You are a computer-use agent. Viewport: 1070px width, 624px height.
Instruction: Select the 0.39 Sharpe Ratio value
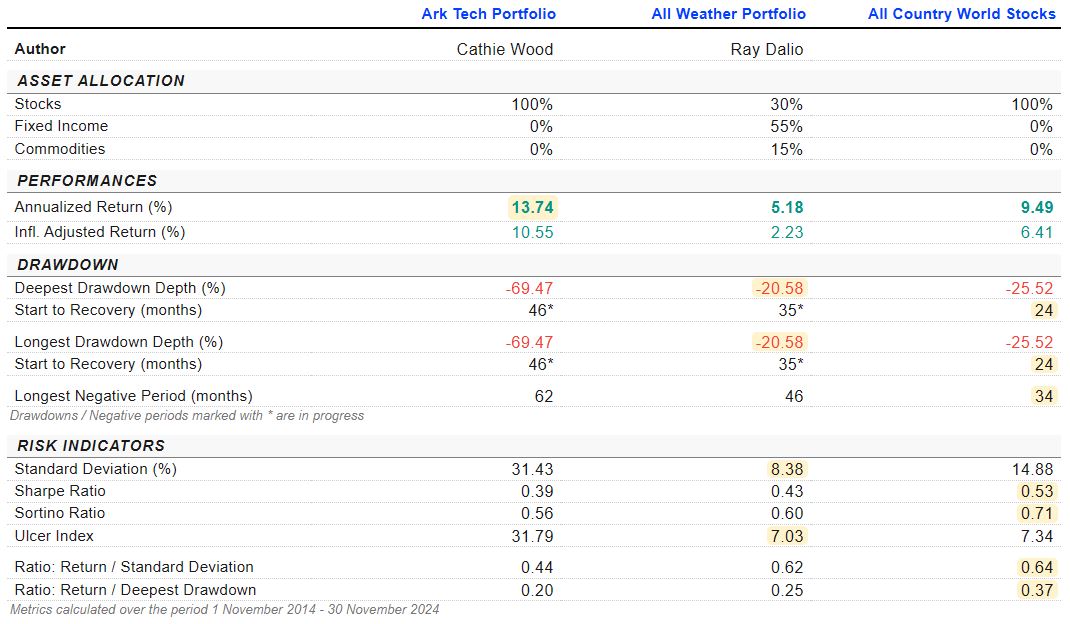click(537, 492)
